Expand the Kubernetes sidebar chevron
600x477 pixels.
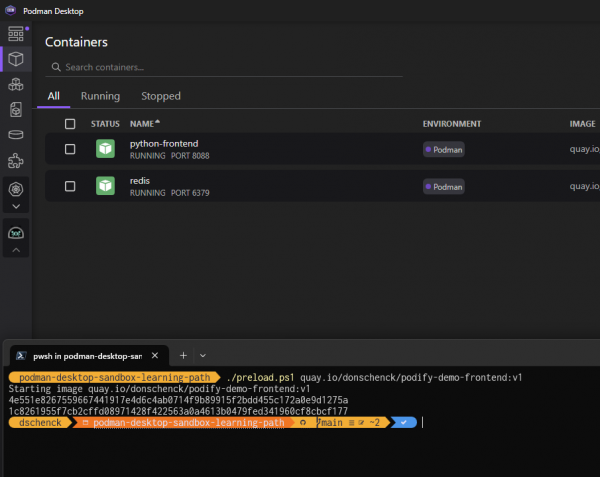pyautogui.click(x=15, y=206)
